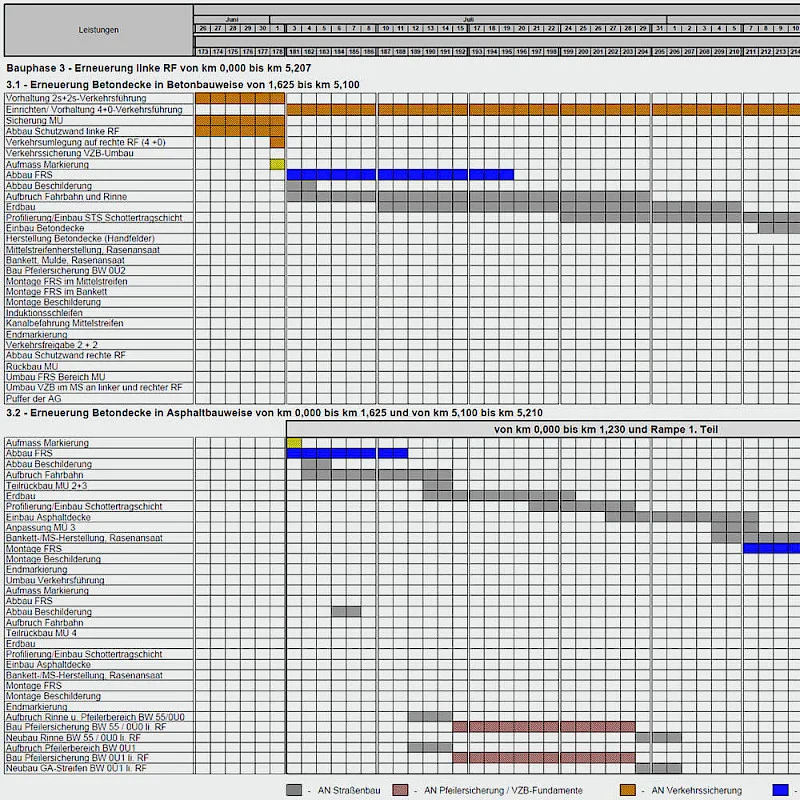Select the Leistungen column header
Screen dimensions: 800x800
point(98,30)
